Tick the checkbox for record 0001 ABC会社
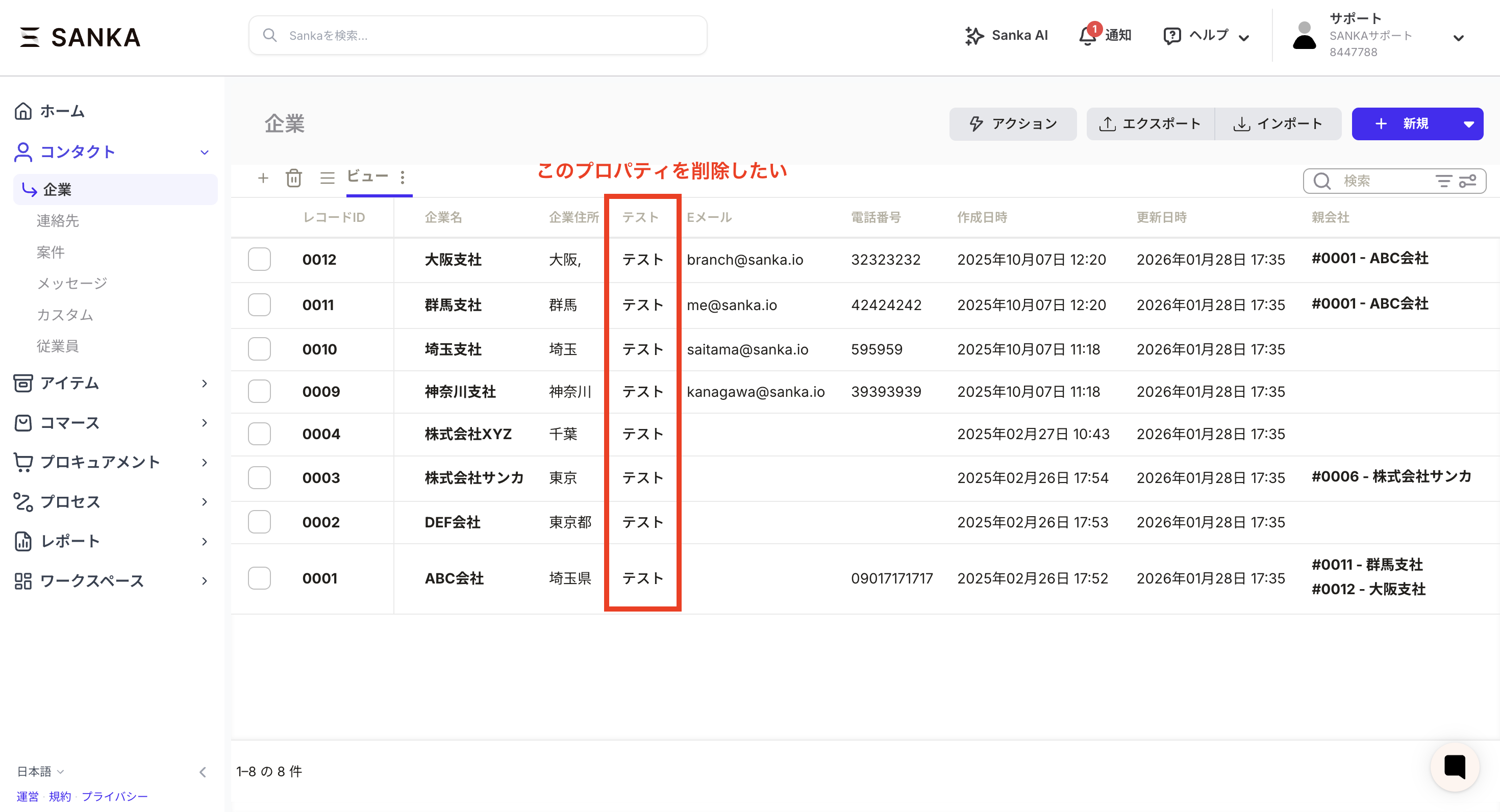1500x812 pixels. [x=260, y=578]
